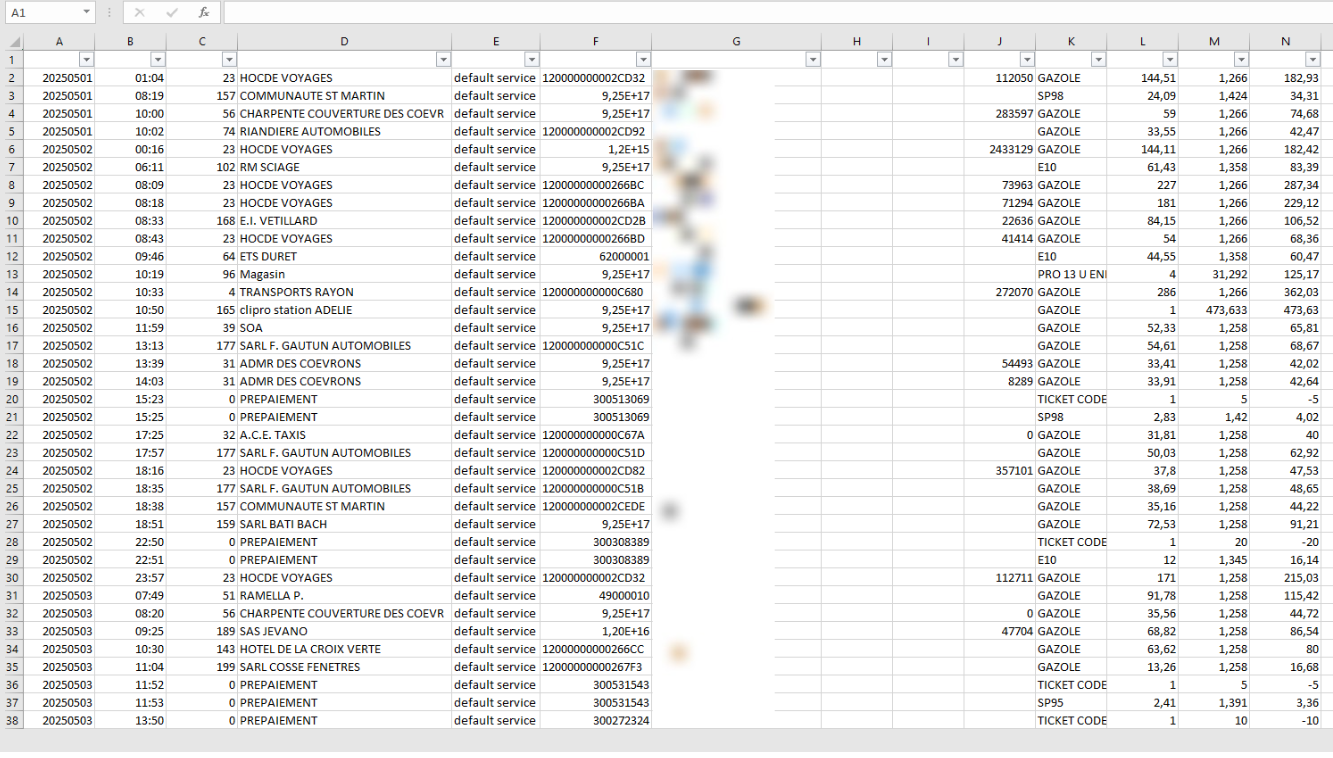Select row 15 by its row header
This screenshot has width=1333, height=758.
(12, 310)
